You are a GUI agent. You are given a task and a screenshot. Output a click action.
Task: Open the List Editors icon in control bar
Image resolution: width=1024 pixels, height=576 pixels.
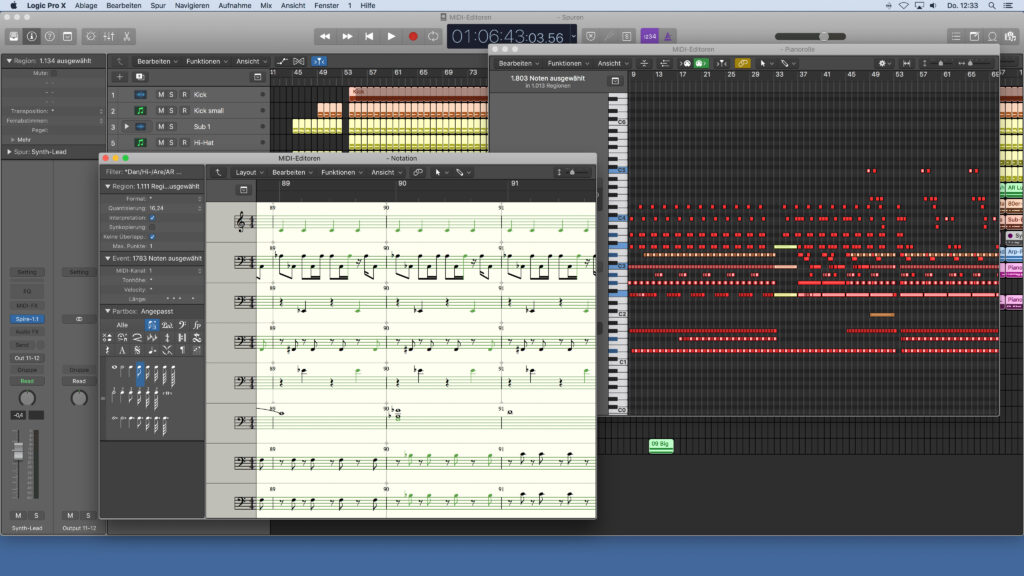click(955, 37)
